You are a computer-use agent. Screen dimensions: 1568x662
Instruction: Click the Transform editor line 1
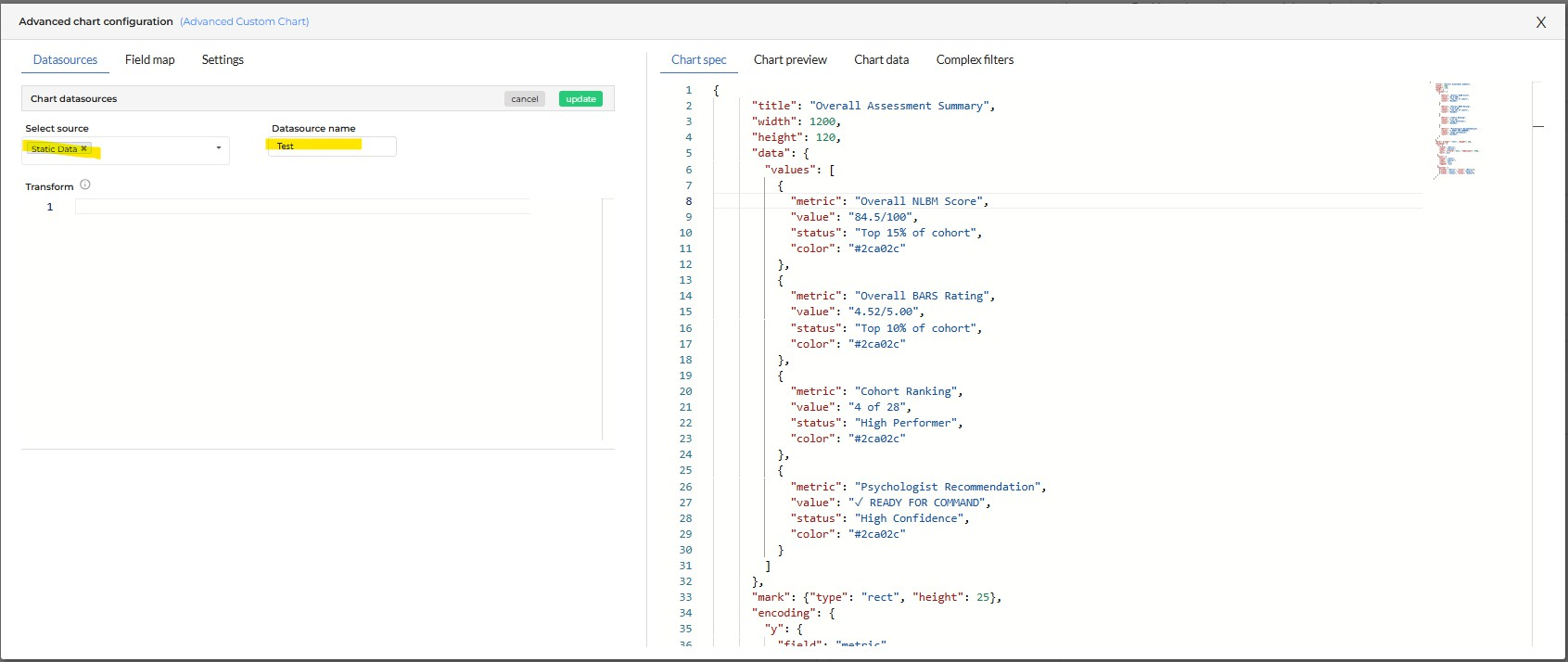(302, 207)
